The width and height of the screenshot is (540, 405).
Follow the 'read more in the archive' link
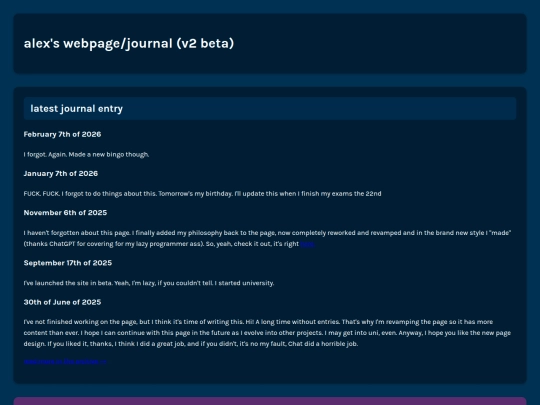point(65,361)
